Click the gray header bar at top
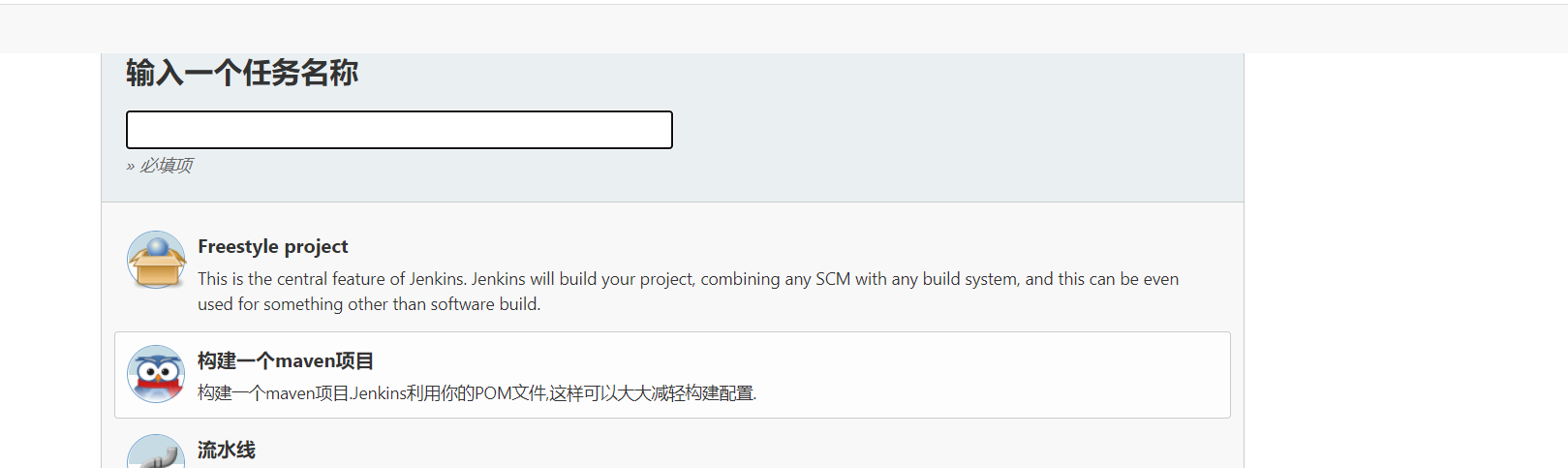Viewport: 1568px width, 468px height. tap(775, 29)
